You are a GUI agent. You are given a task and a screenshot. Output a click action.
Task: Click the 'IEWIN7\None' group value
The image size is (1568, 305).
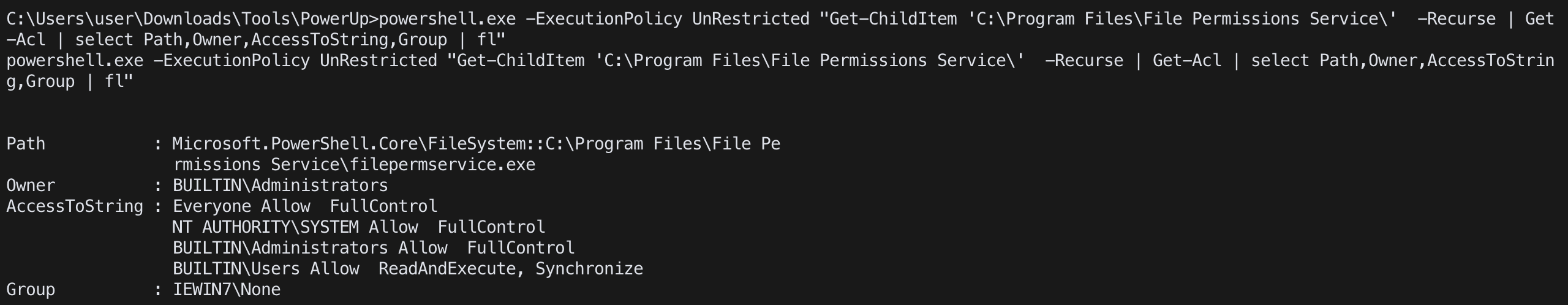(227, 290)
